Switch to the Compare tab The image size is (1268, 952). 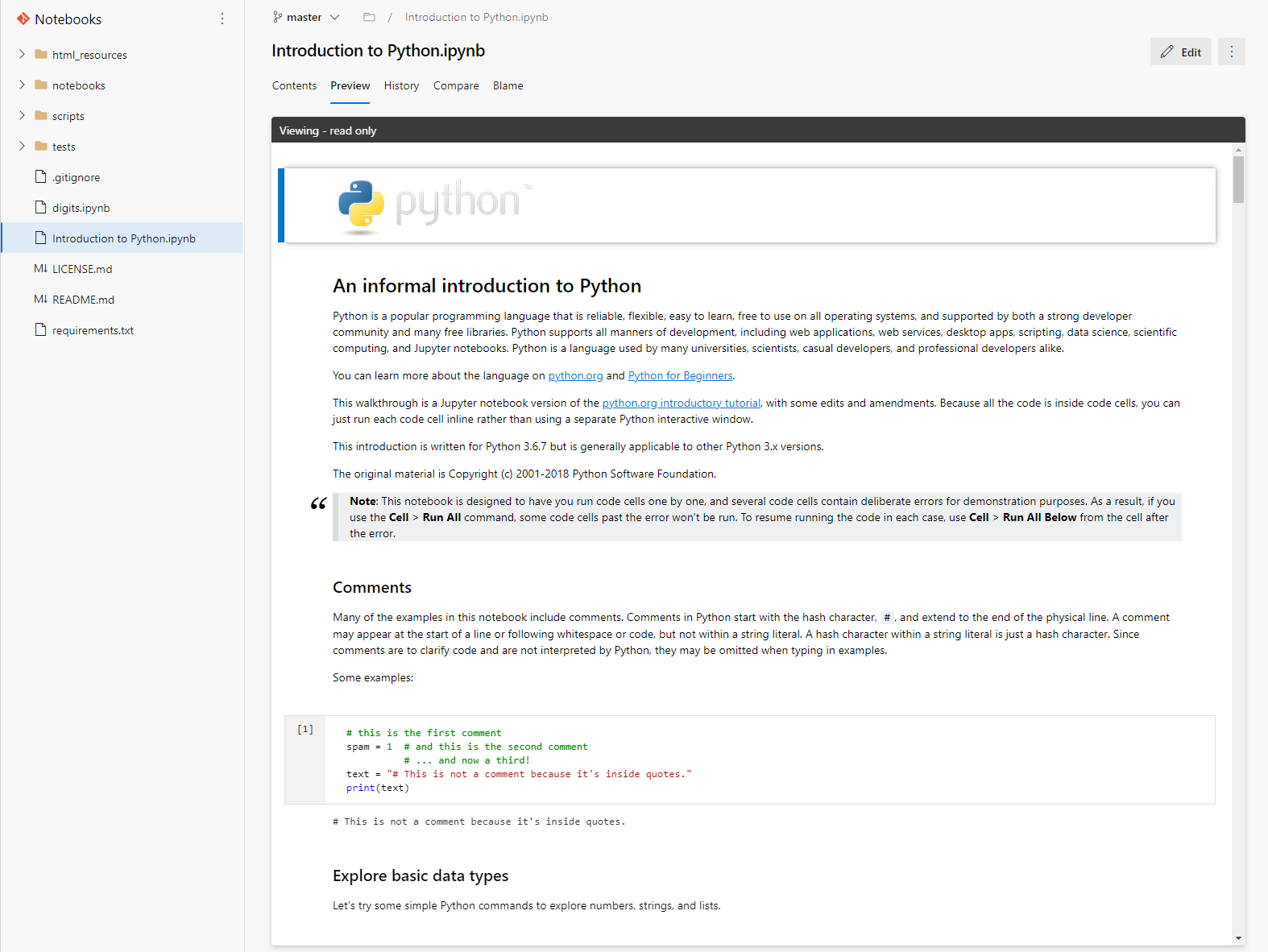tap(456, 85)
